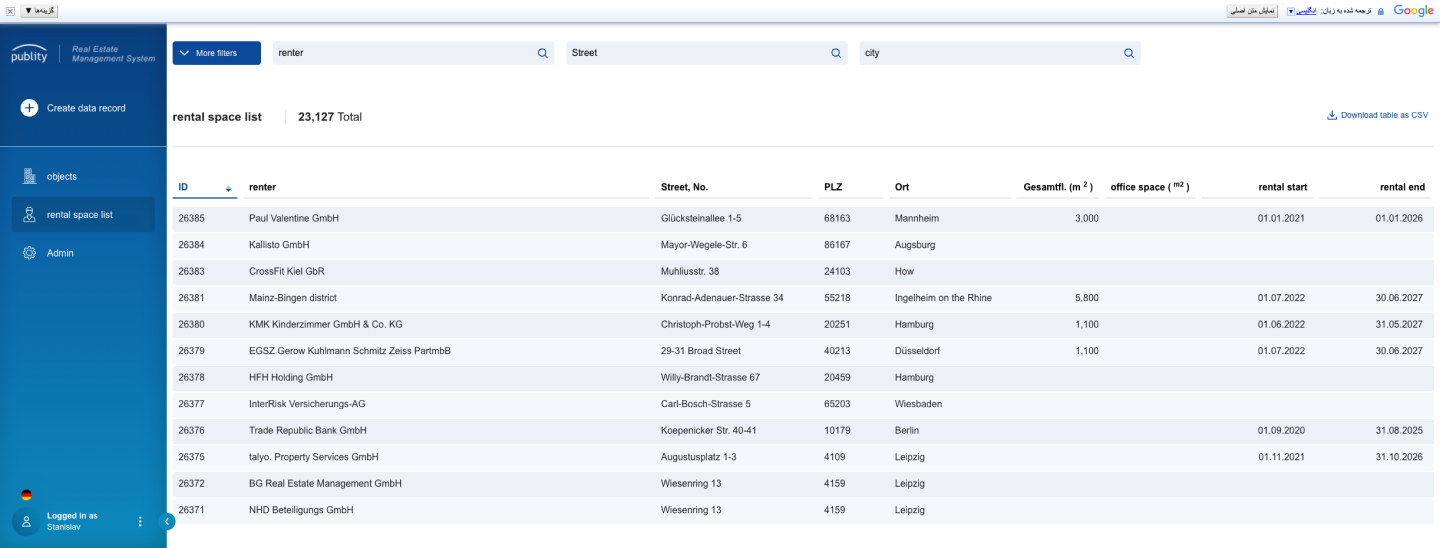Click rental end date 31.08.2025
This screenshot has height=548, width=1440.
tap(1399, 431)
